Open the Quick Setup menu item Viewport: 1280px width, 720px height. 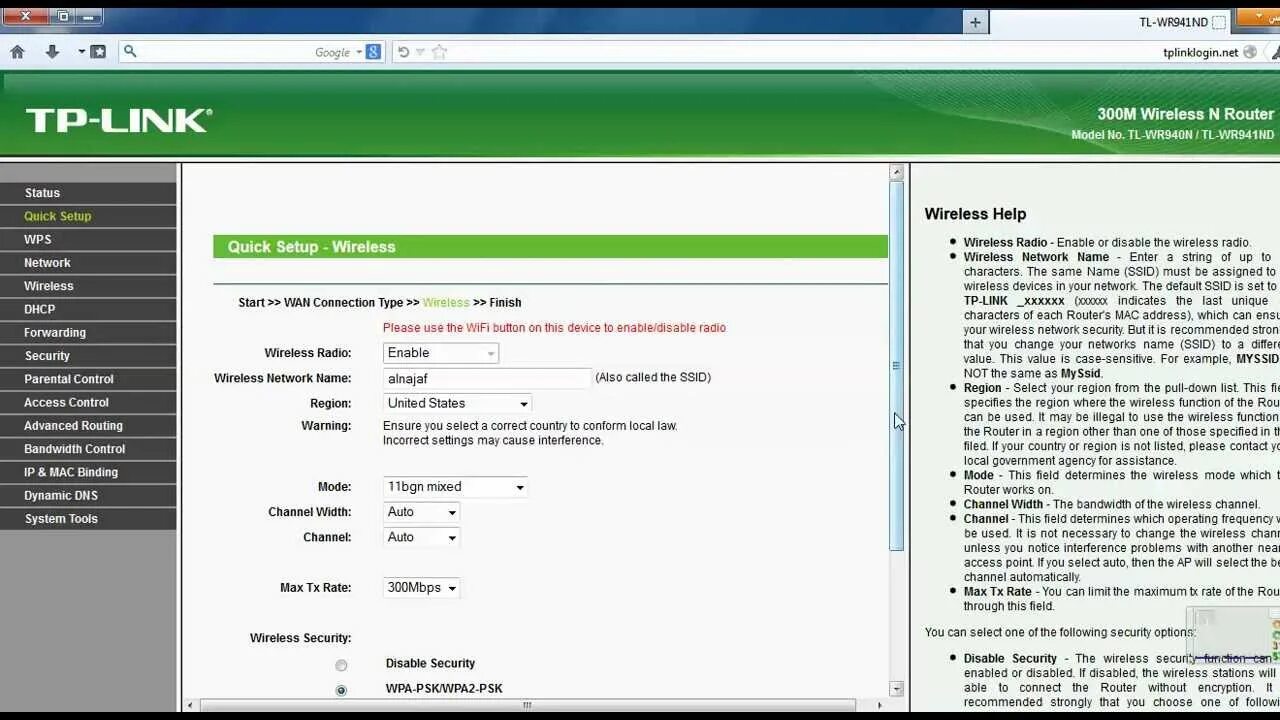coord(88,216)
